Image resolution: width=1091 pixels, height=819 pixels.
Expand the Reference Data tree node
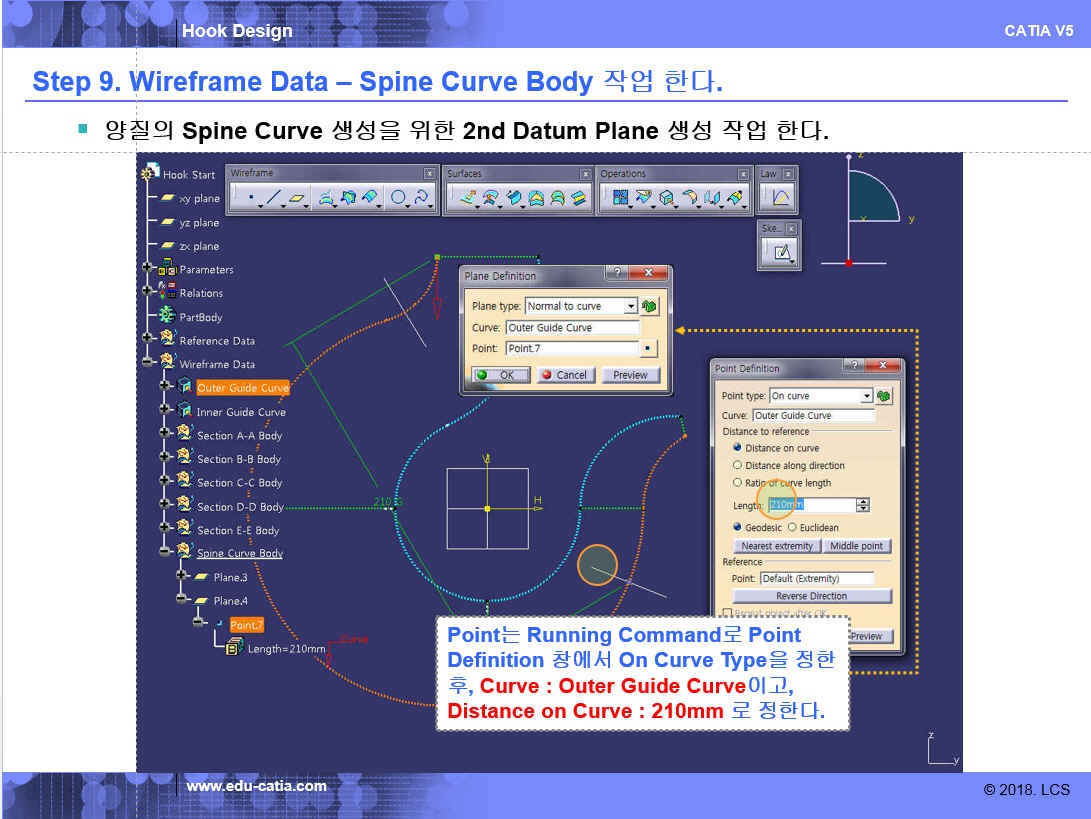point(149,340)
